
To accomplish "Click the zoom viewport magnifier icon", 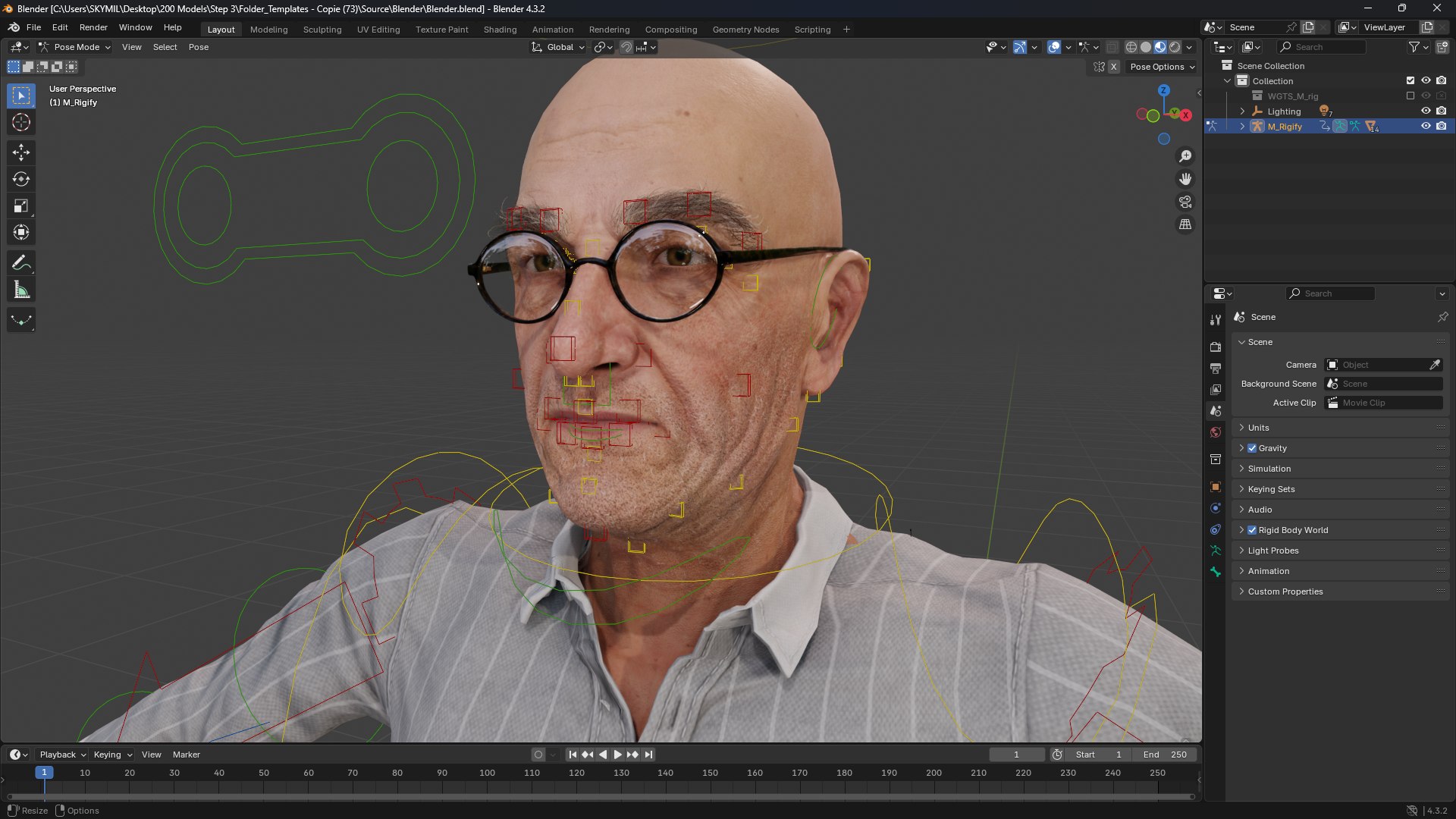I will pos(1185,156).
